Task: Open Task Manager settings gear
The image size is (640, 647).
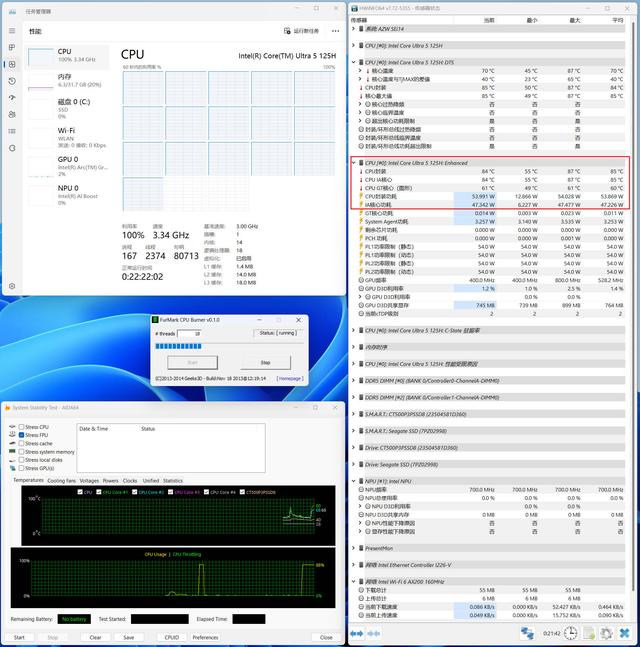Action: click(x=12, y=286)
